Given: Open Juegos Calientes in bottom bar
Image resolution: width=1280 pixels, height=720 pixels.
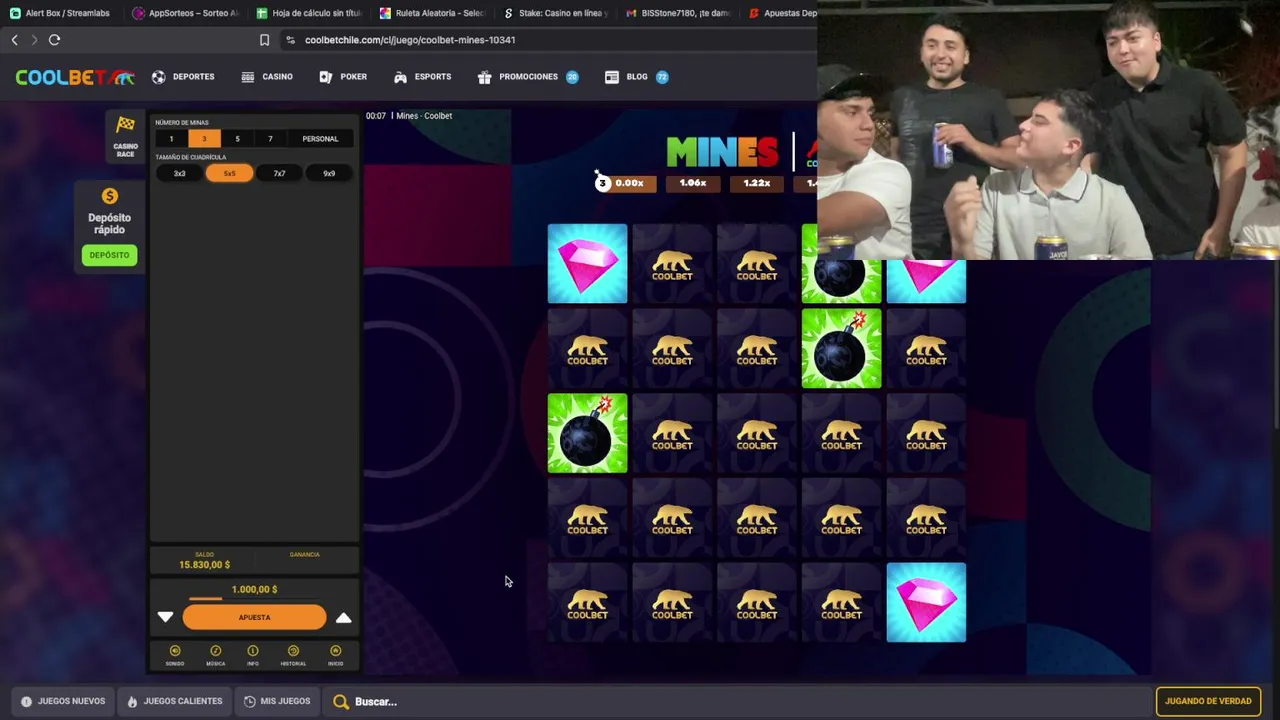Looking at the screenshot, I should pos(174,701).
